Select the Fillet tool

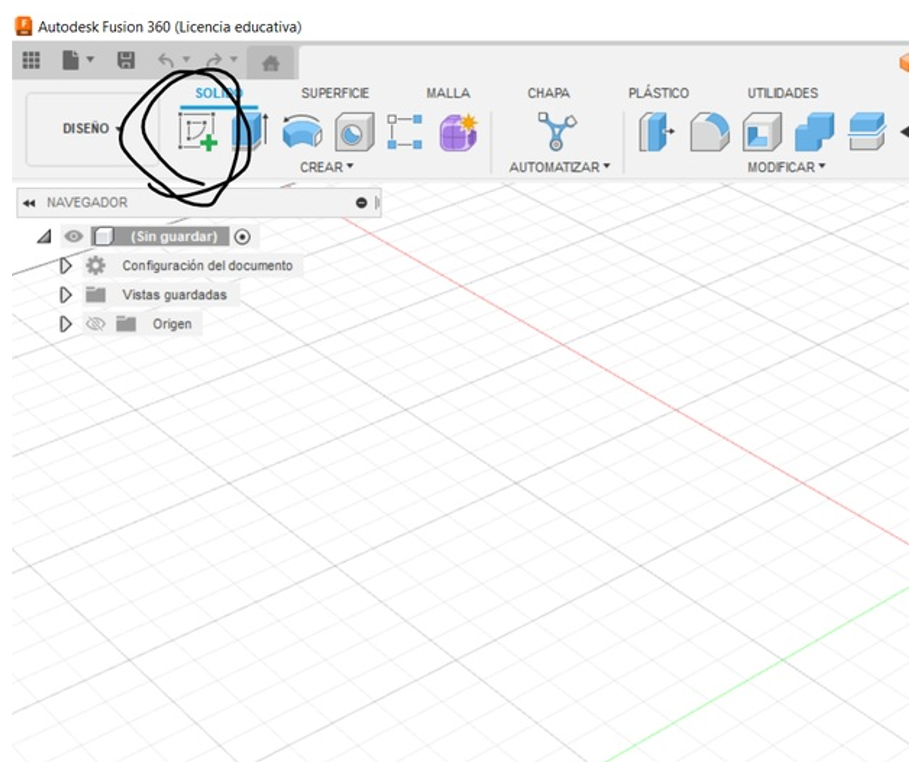coord(709,132)
